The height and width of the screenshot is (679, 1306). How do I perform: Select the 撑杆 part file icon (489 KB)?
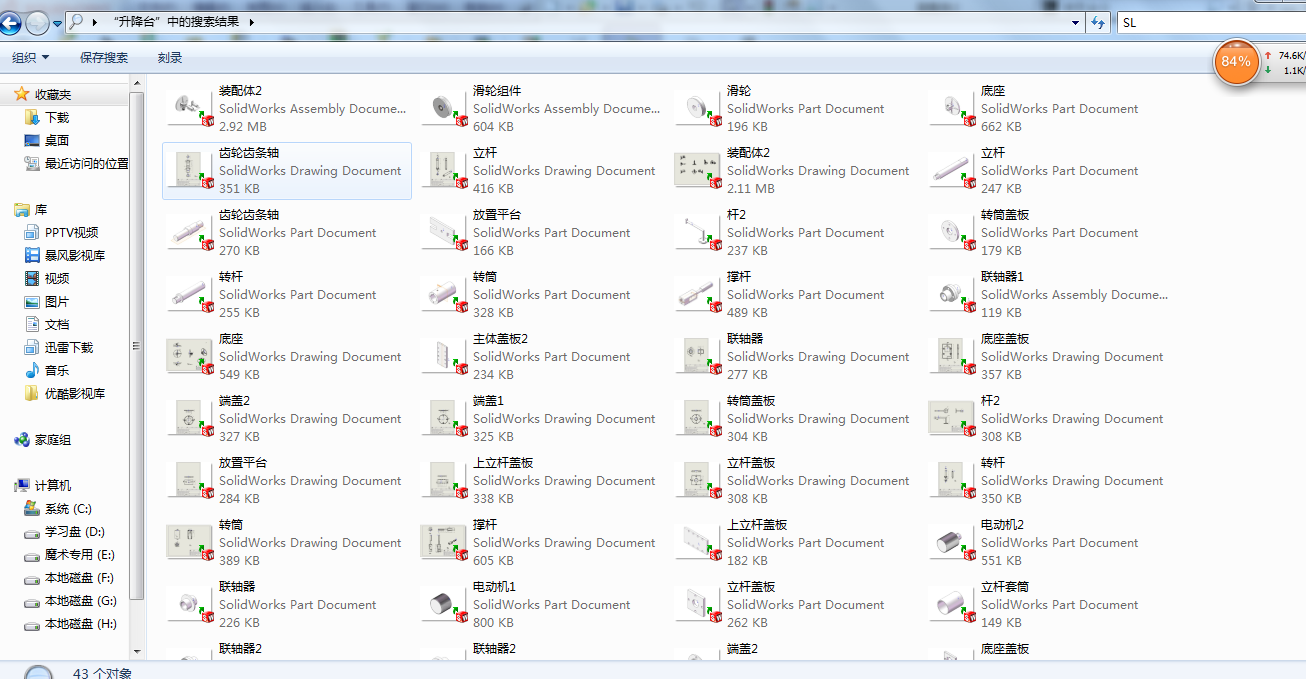coord(698,294)
